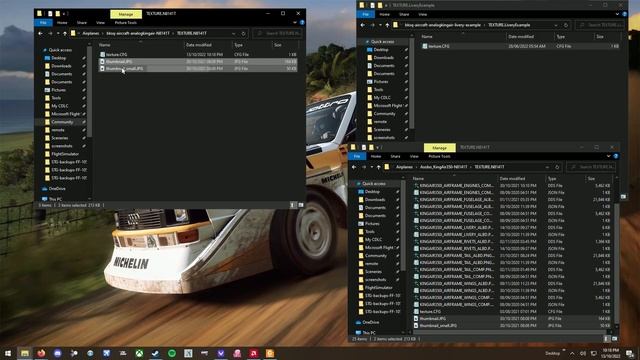640x360 pixels.
Task: Select the first KINGAIR350_AIRFRAME_ENGINES DDS file
Action: 512,186
